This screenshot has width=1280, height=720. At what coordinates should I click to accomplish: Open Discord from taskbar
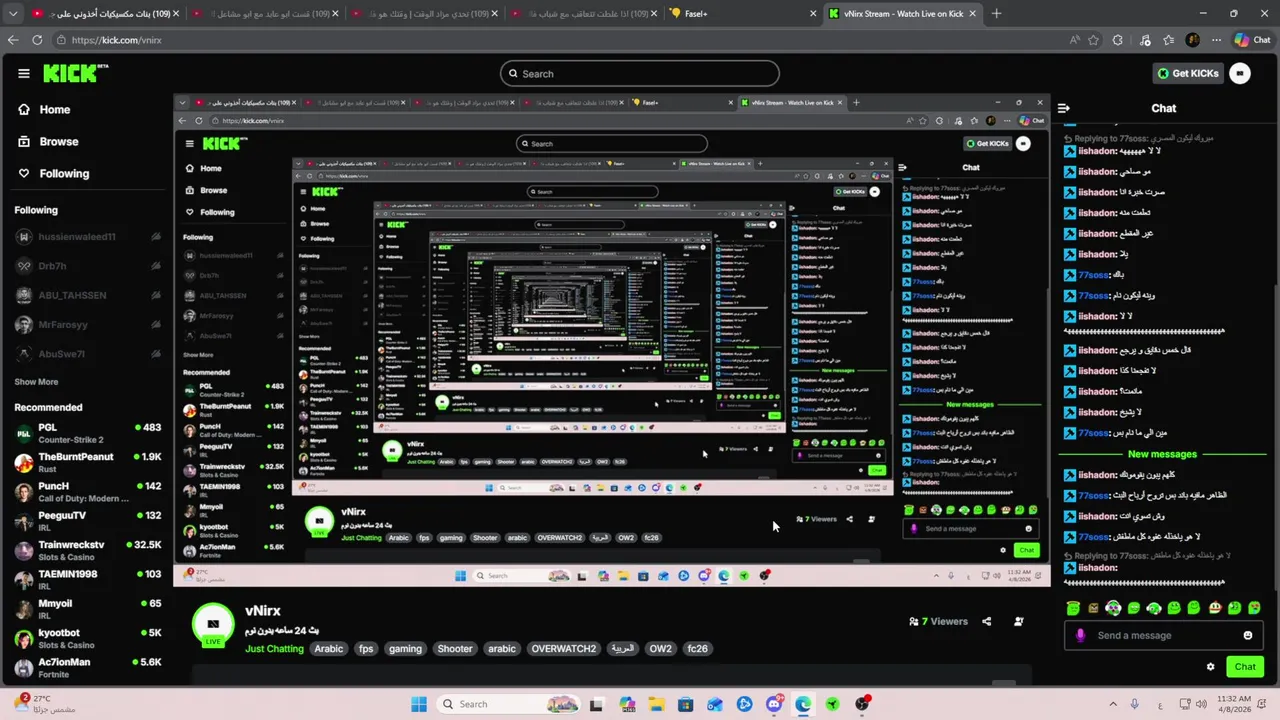[774, 704]
